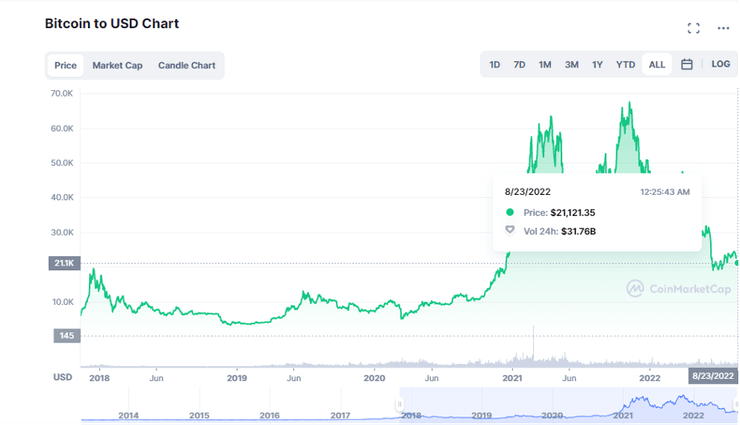The height and width of the screenshot is (425, 740).
Task: Click the green price dot in tooltip
Action: point(510,213)
